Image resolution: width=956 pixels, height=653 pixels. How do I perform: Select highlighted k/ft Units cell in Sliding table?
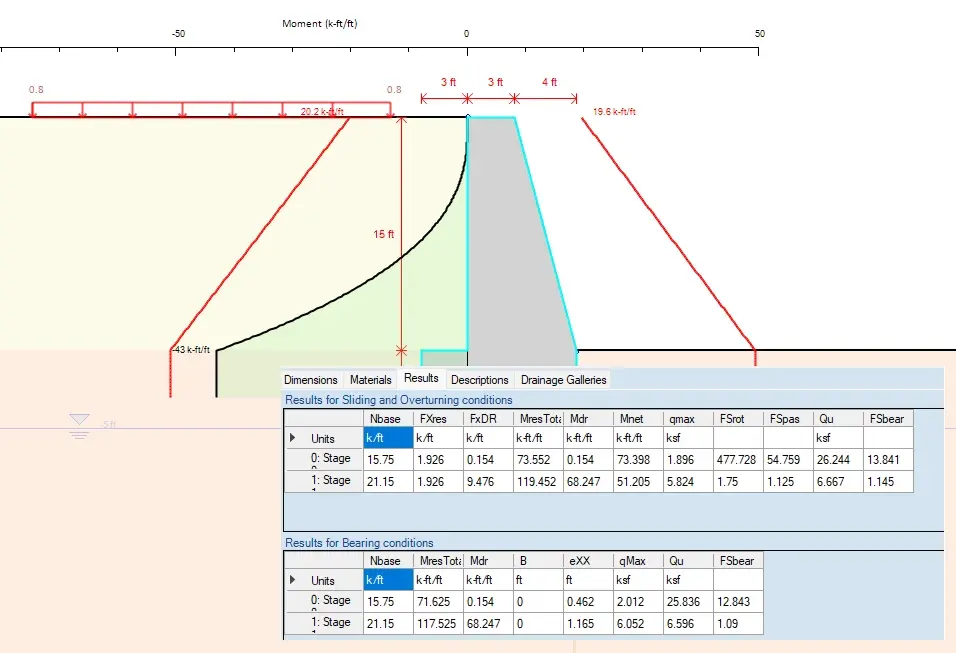(388, 438)
